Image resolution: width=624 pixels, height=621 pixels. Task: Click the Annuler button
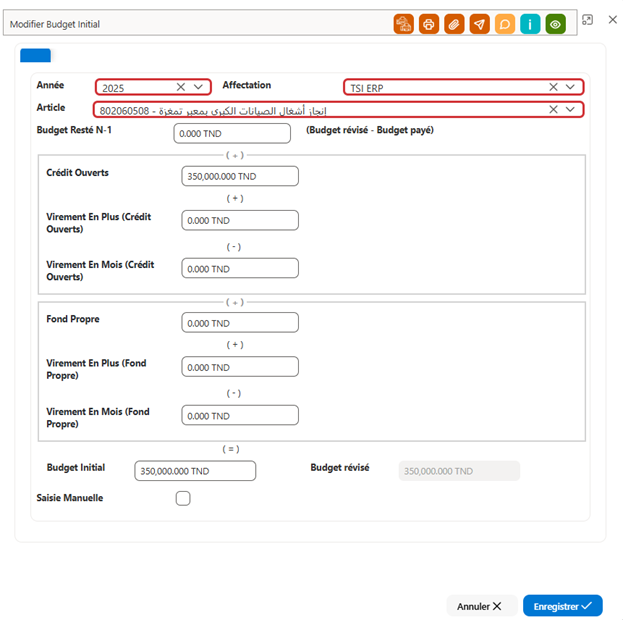[x=479, y=606]
